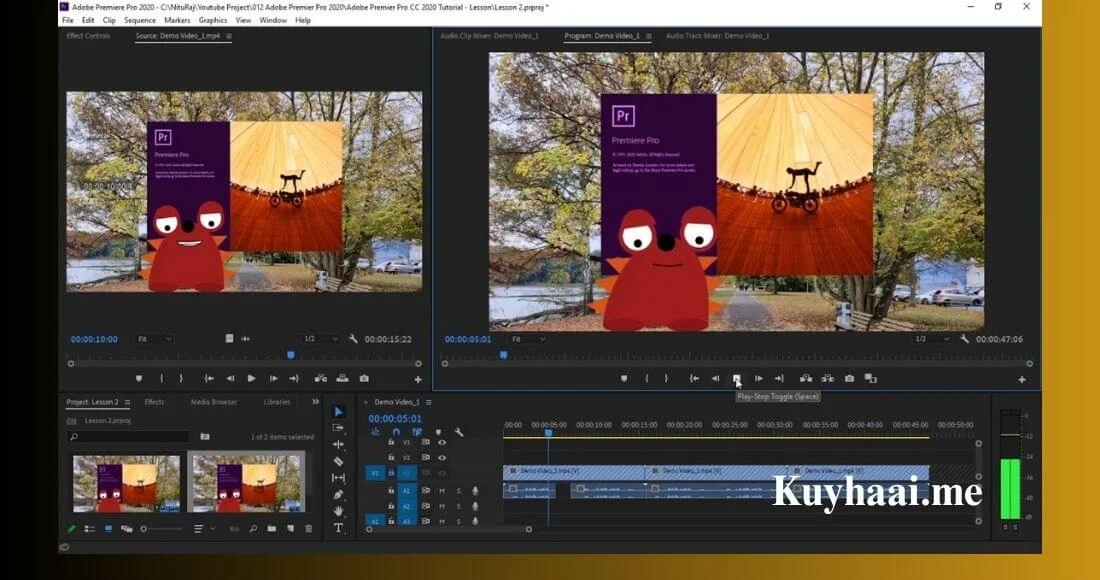
Task: Open Source Demo Video_1.mp4 panel menu
Action: coord(229,36)
